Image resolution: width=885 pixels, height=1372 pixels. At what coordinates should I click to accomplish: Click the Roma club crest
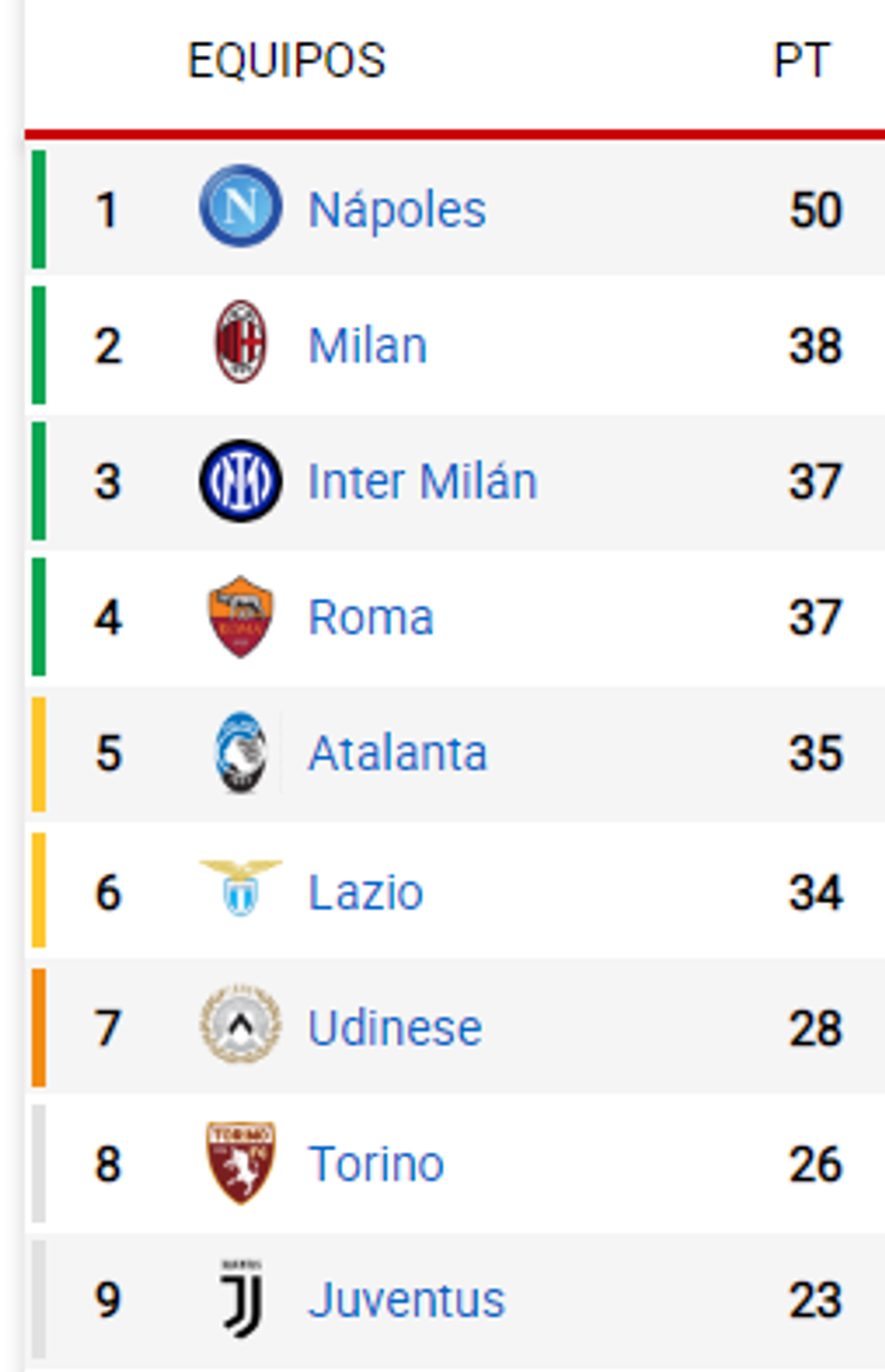click(x=241, y=617)
